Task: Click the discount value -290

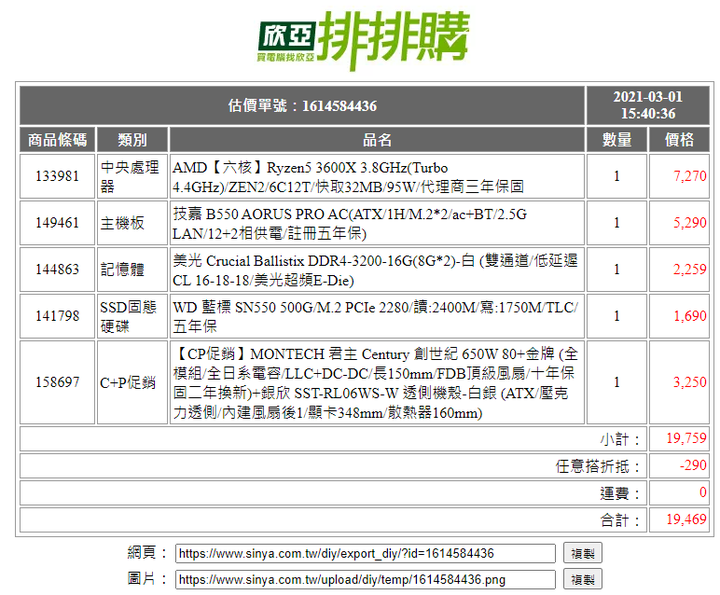Action: pos(693,465)
